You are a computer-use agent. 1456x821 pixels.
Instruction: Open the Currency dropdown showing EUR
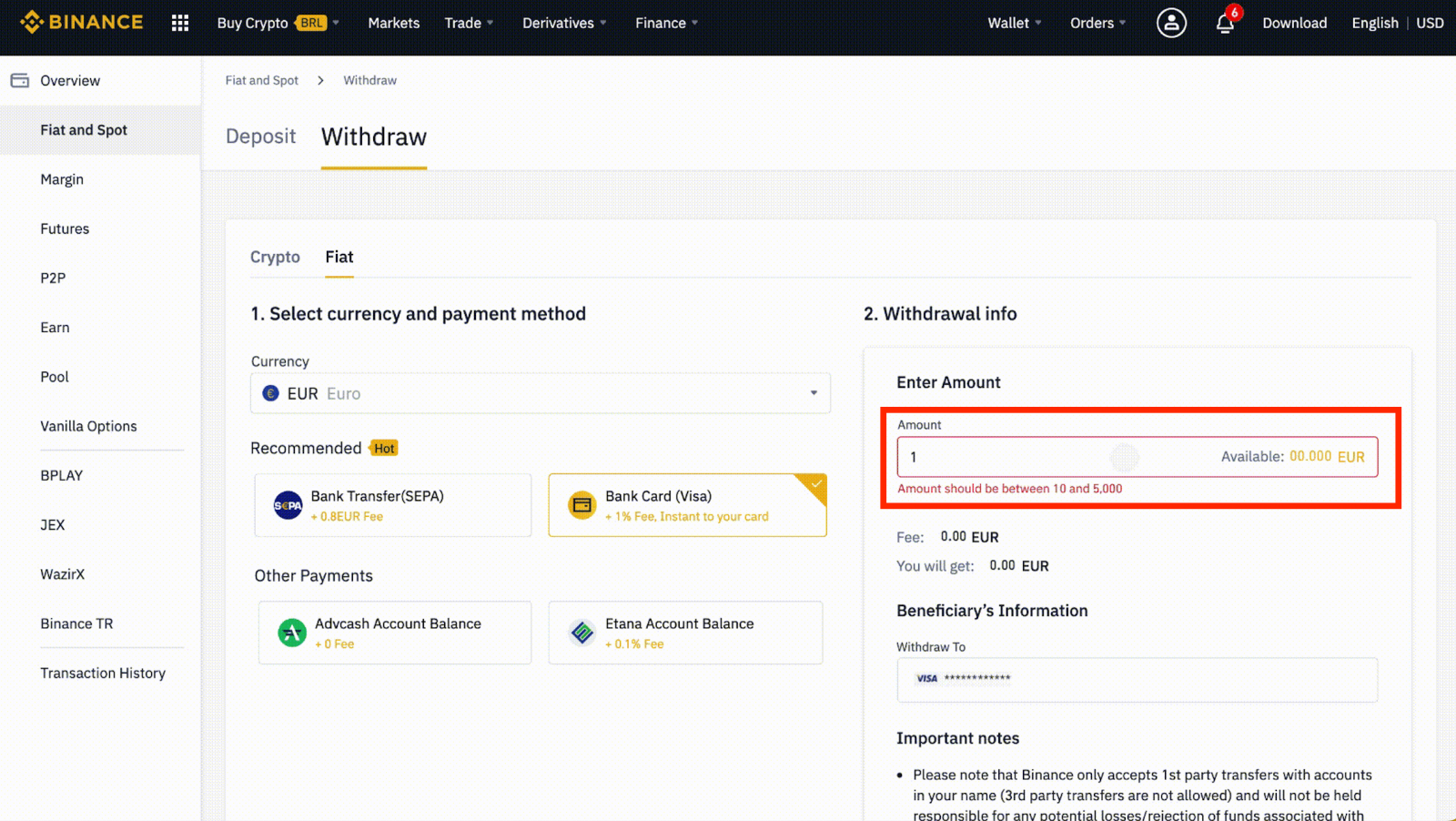click(541, 393)
